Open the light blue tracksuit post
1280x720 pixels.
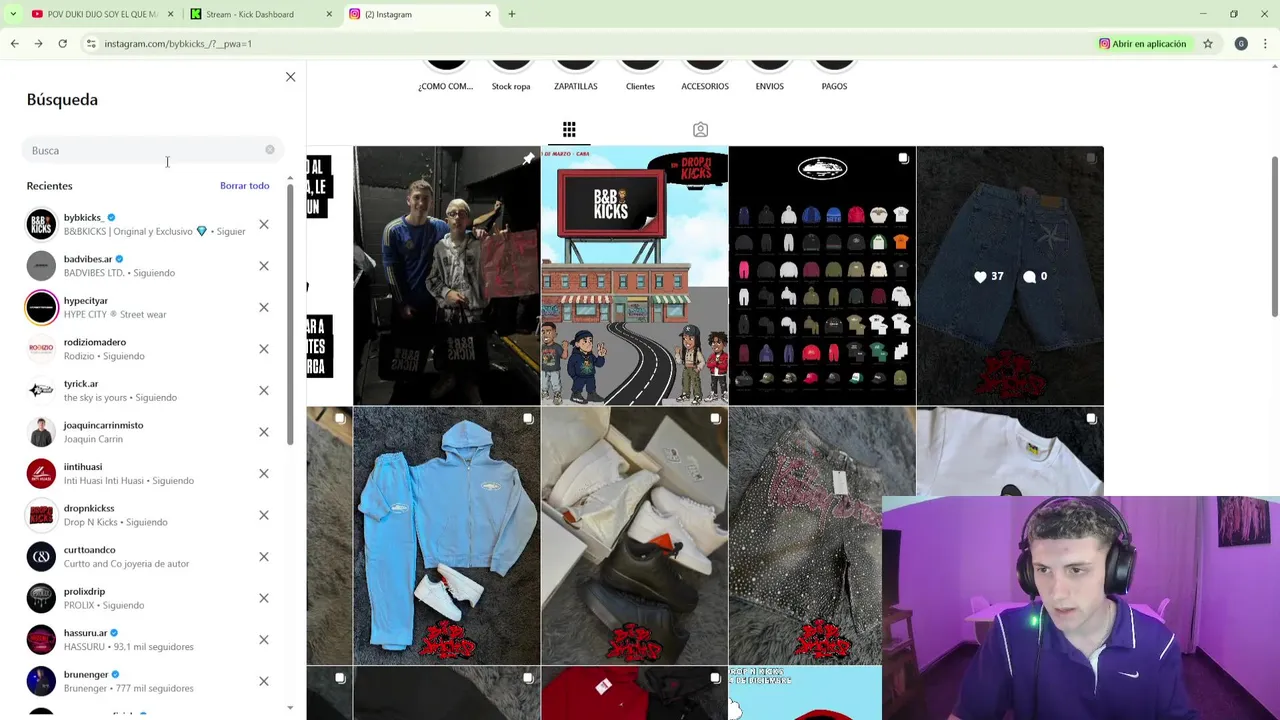(446, 536)
